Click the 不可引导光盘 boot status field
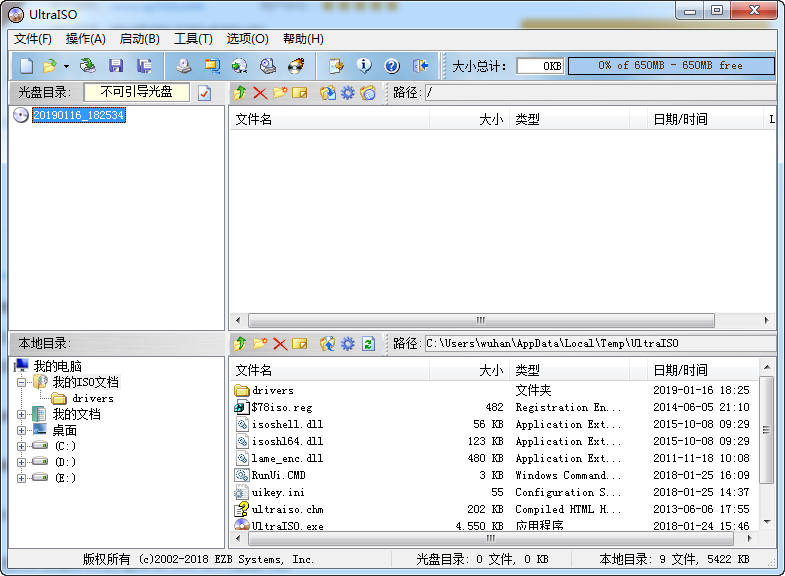Screen dimensions: 785x576 pos(137,92)
